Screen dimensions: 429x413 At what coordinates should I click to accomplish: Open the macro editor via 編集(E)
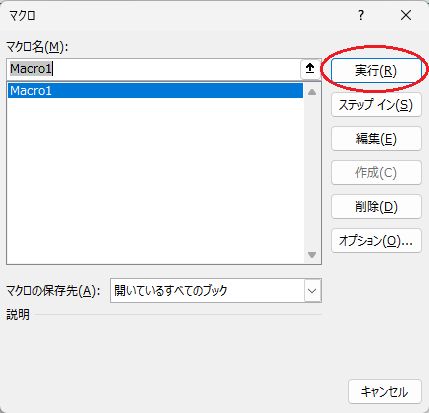(376, 139)
